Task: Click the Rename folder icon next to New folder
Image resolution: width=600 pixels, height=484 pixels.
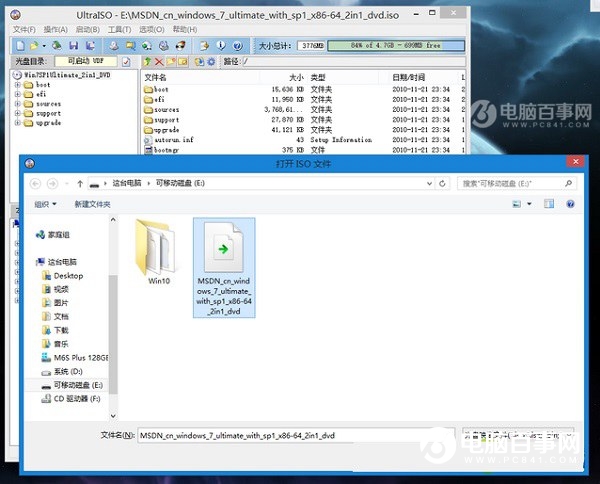Action: coord(183,62)
